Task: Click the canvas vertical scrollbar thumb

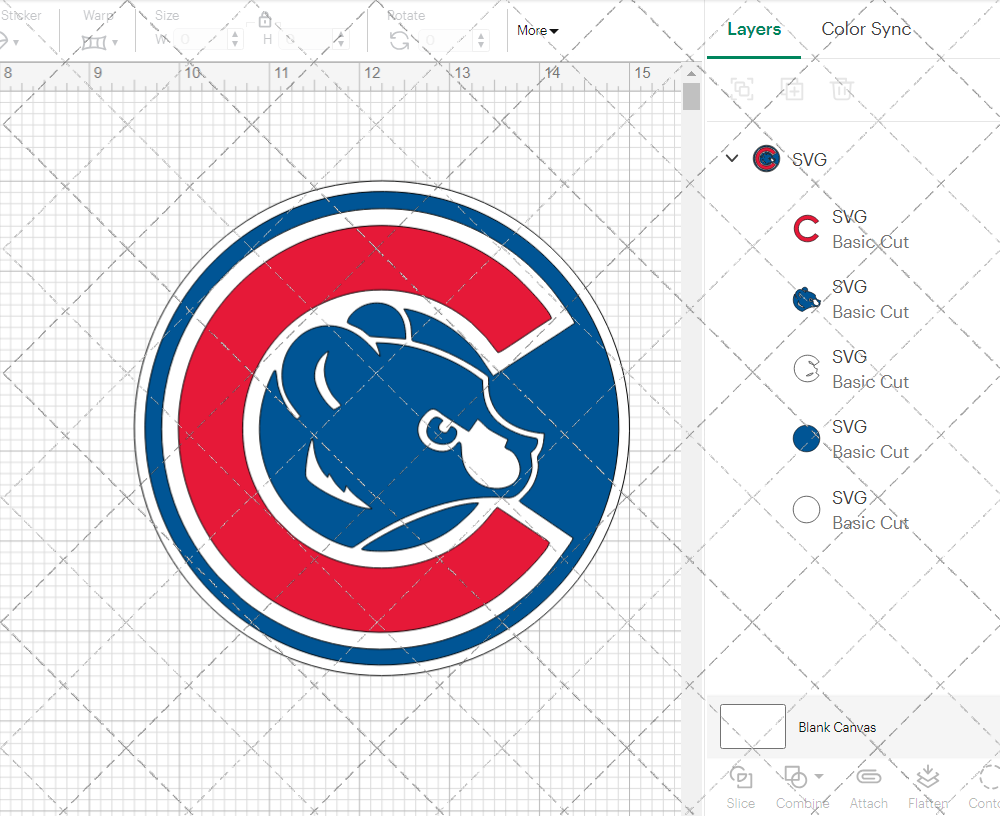Action: click(691, 97)
